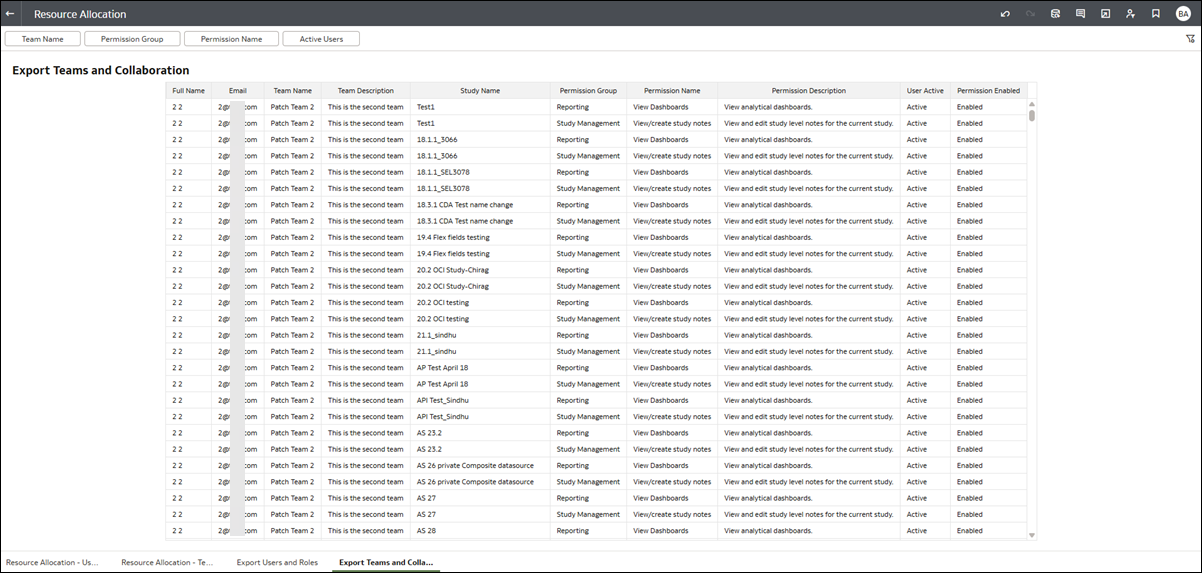This screenshot has height=573, width=1202.
Task: Click the vertical scrollbar thumb
Action: pyautogui.click(x=1032, y=115)
